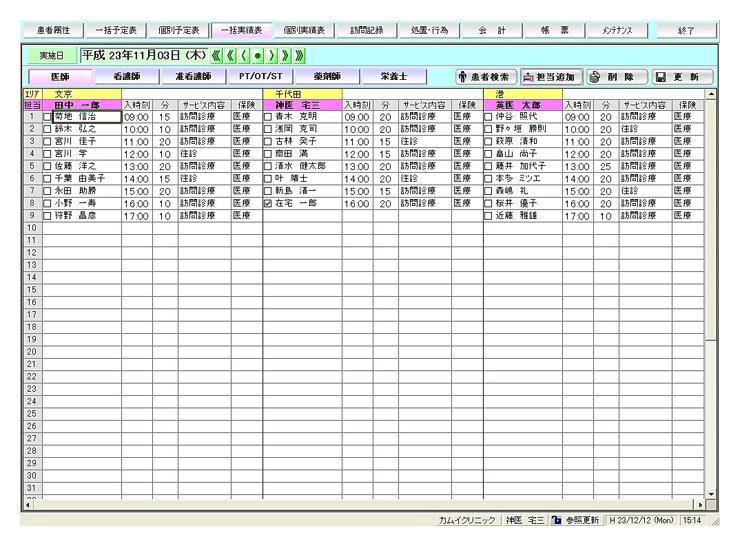This screenshot has height=546, width=740.
Task: Check the box for 佐藤 洋之
Action: click(47, 166)
